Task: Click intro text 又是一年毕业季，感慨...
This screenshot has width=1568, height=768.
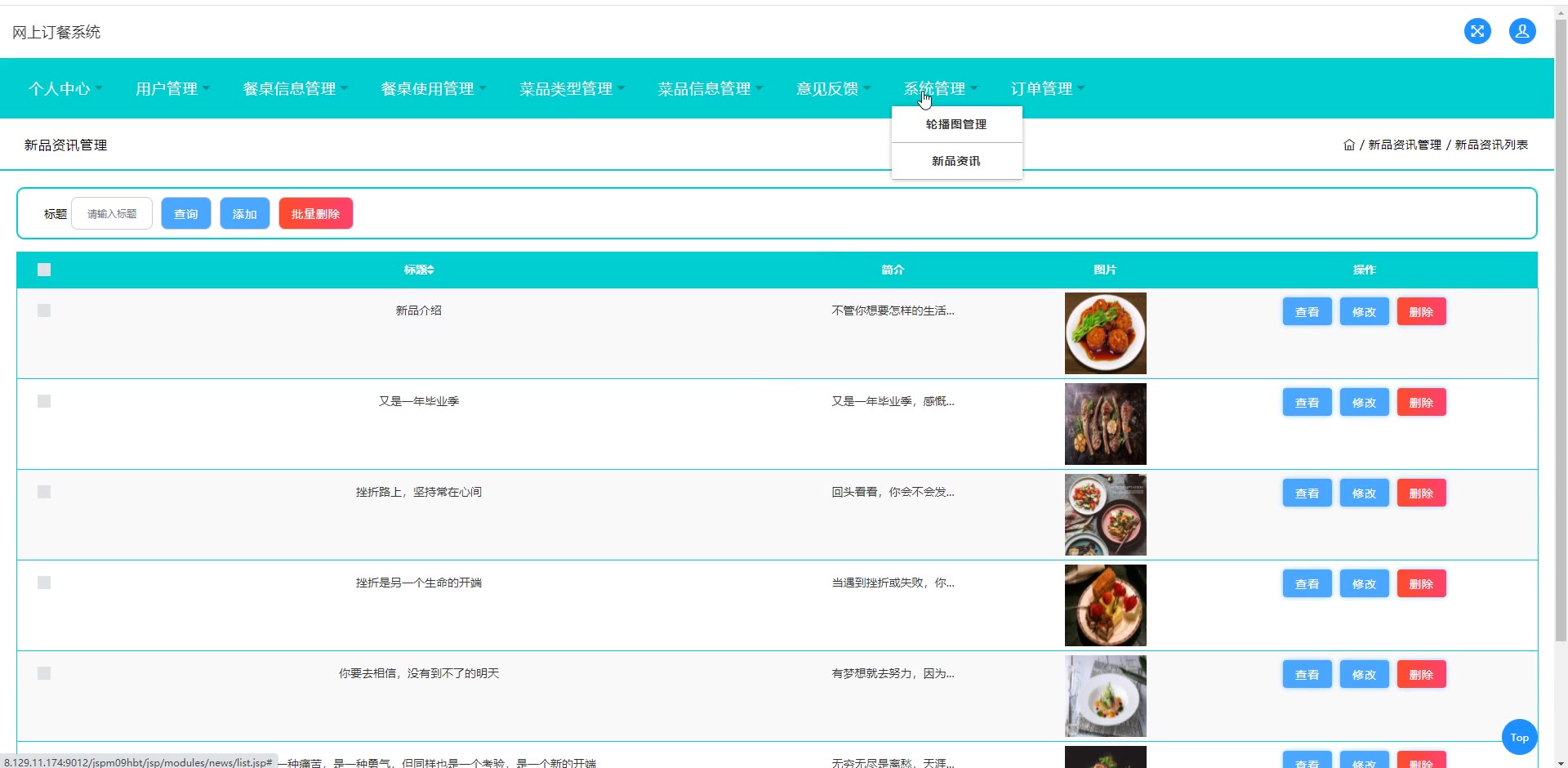Action: pyautogui.click(x=893, y=401)
